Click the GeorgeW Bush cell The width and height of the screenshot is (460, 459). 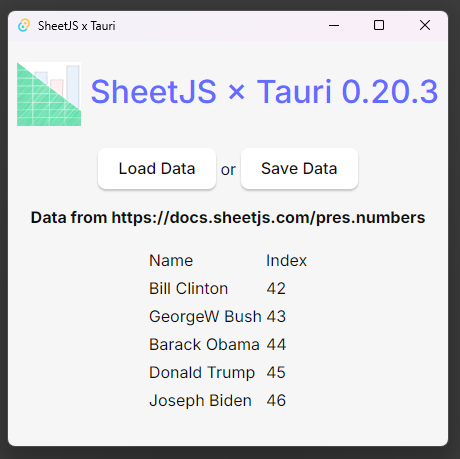point(205,317)
